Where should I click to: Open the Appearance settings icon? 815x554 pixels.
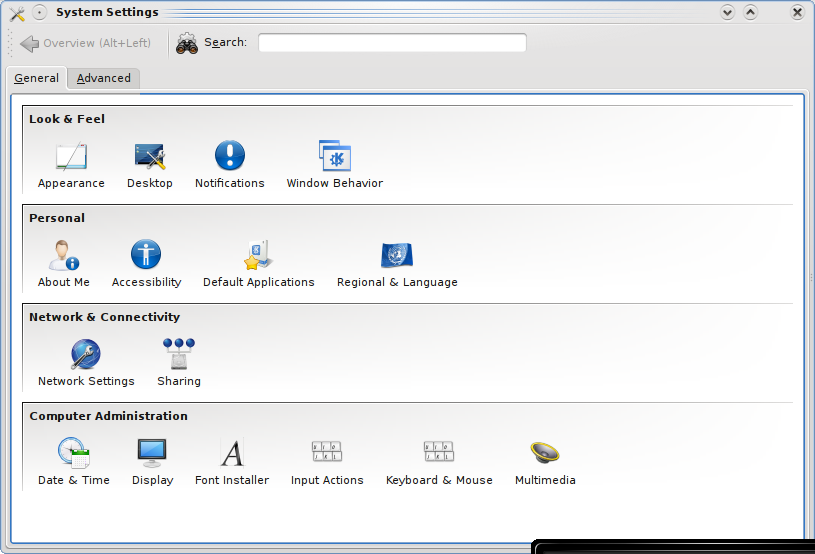click(71, 165)
